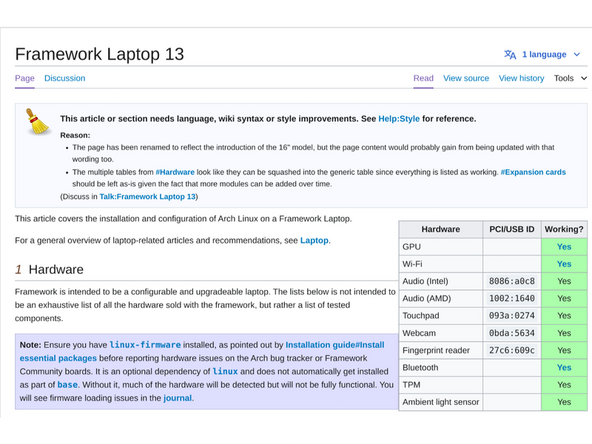Click the broom style-improvement icon

[x=37, y=121]
